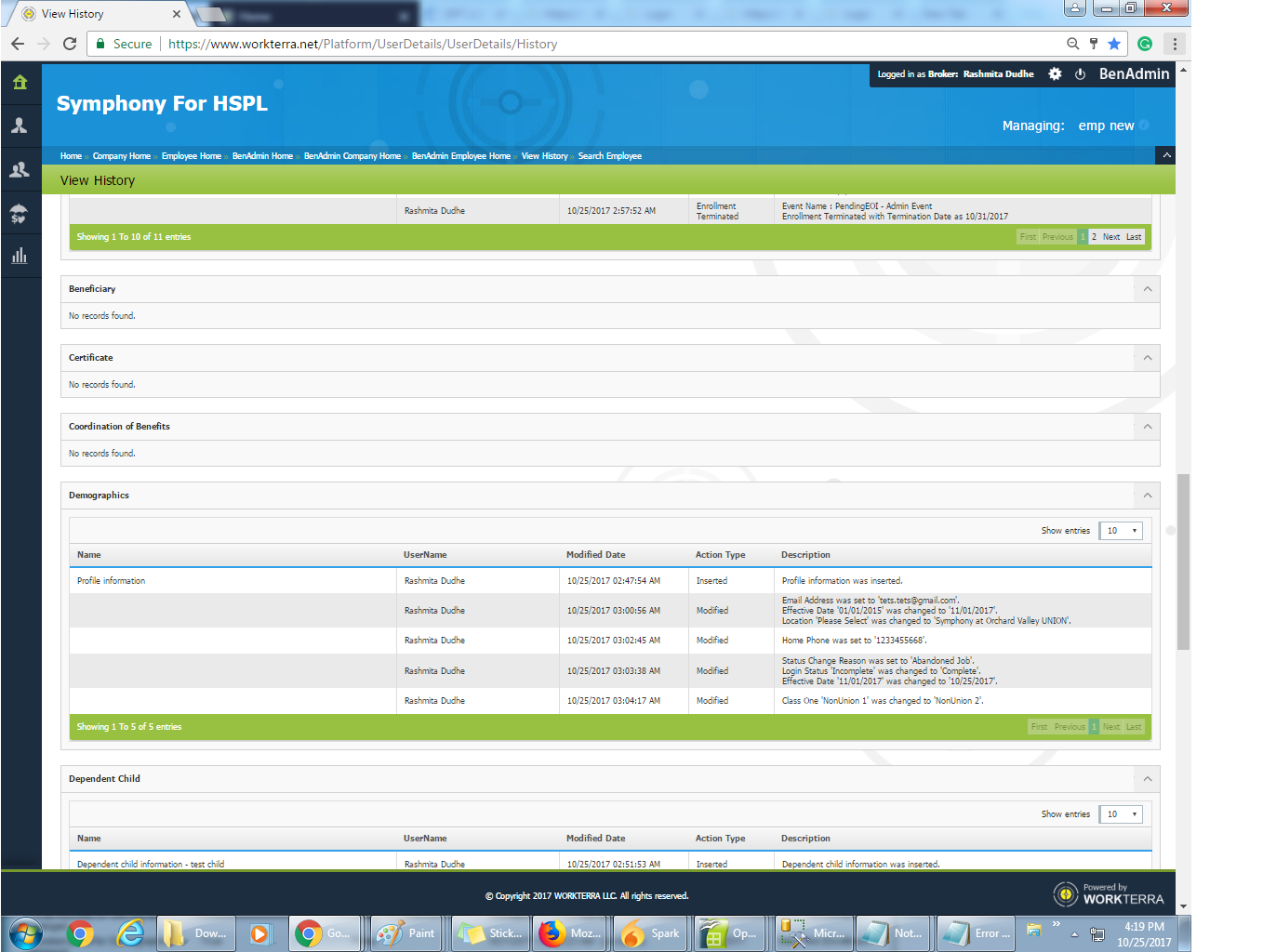Screen dimensions: 1263x952
Task: Collapse the Certificate section
Action: pos(1148,358)
